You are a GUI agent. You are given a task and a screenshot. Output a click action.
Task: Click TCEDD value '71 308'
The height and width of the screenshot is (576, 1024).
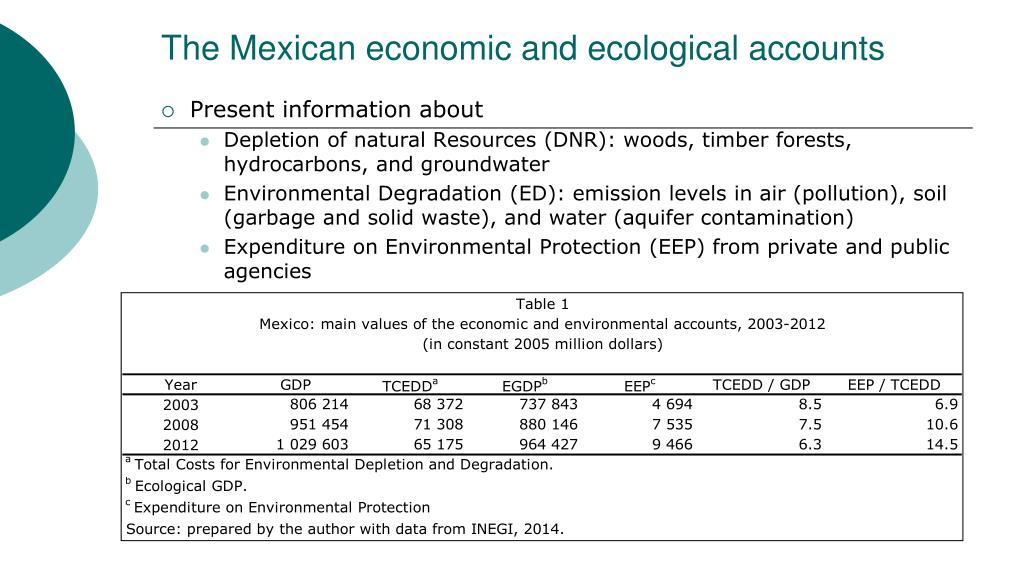438,424
